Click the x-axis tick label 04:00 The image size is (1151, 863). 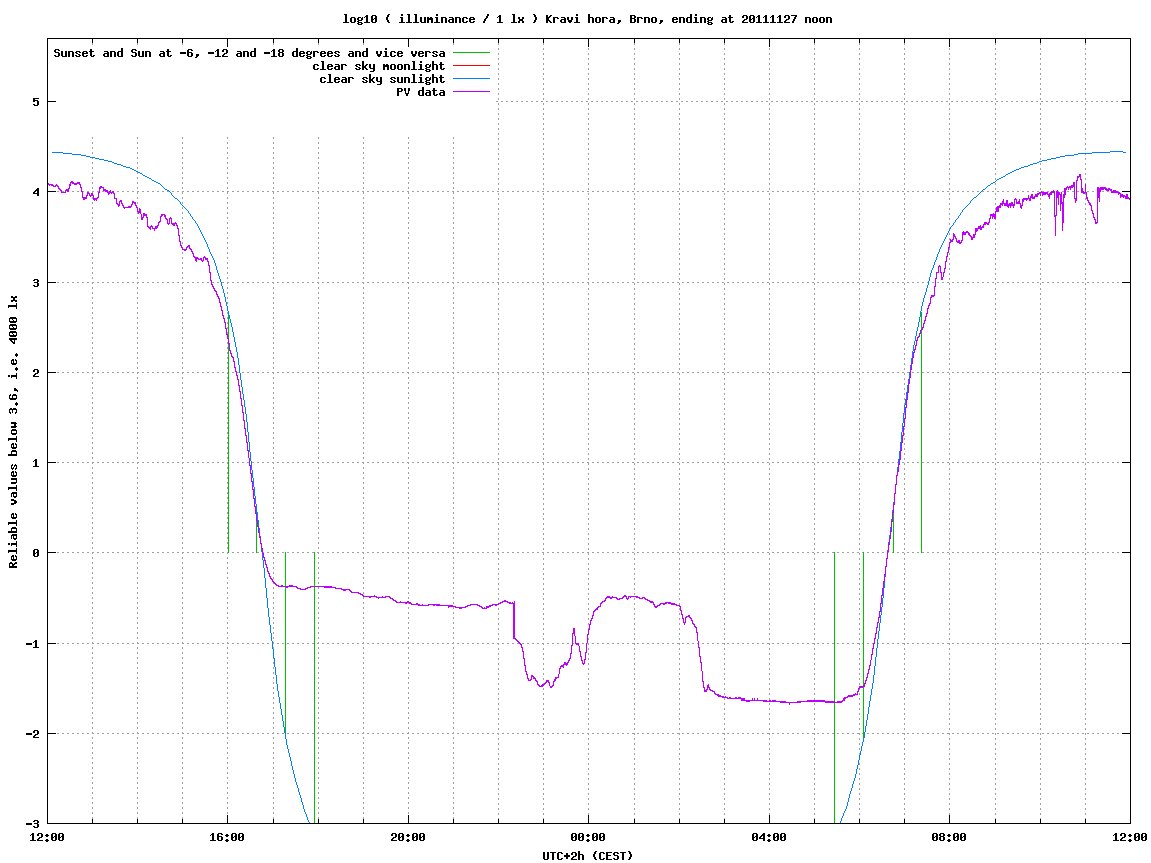pos(769,837)
